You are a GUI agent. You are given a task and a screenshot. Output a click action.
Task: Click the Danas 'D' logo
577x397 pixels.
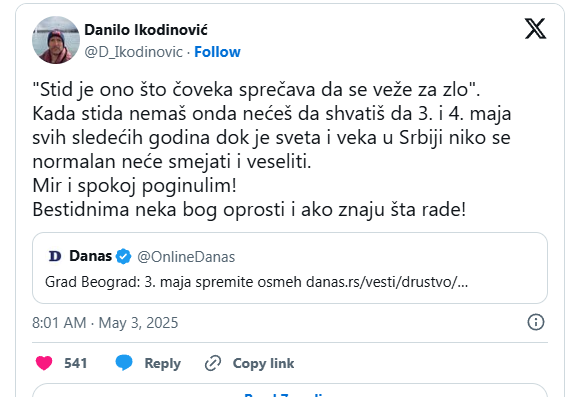pos(55,256)
